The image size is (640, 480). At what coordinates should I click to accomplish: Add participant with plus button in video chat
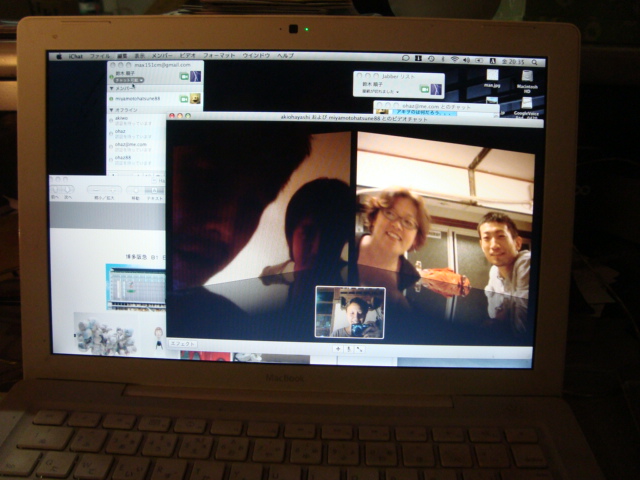point(338,349)
